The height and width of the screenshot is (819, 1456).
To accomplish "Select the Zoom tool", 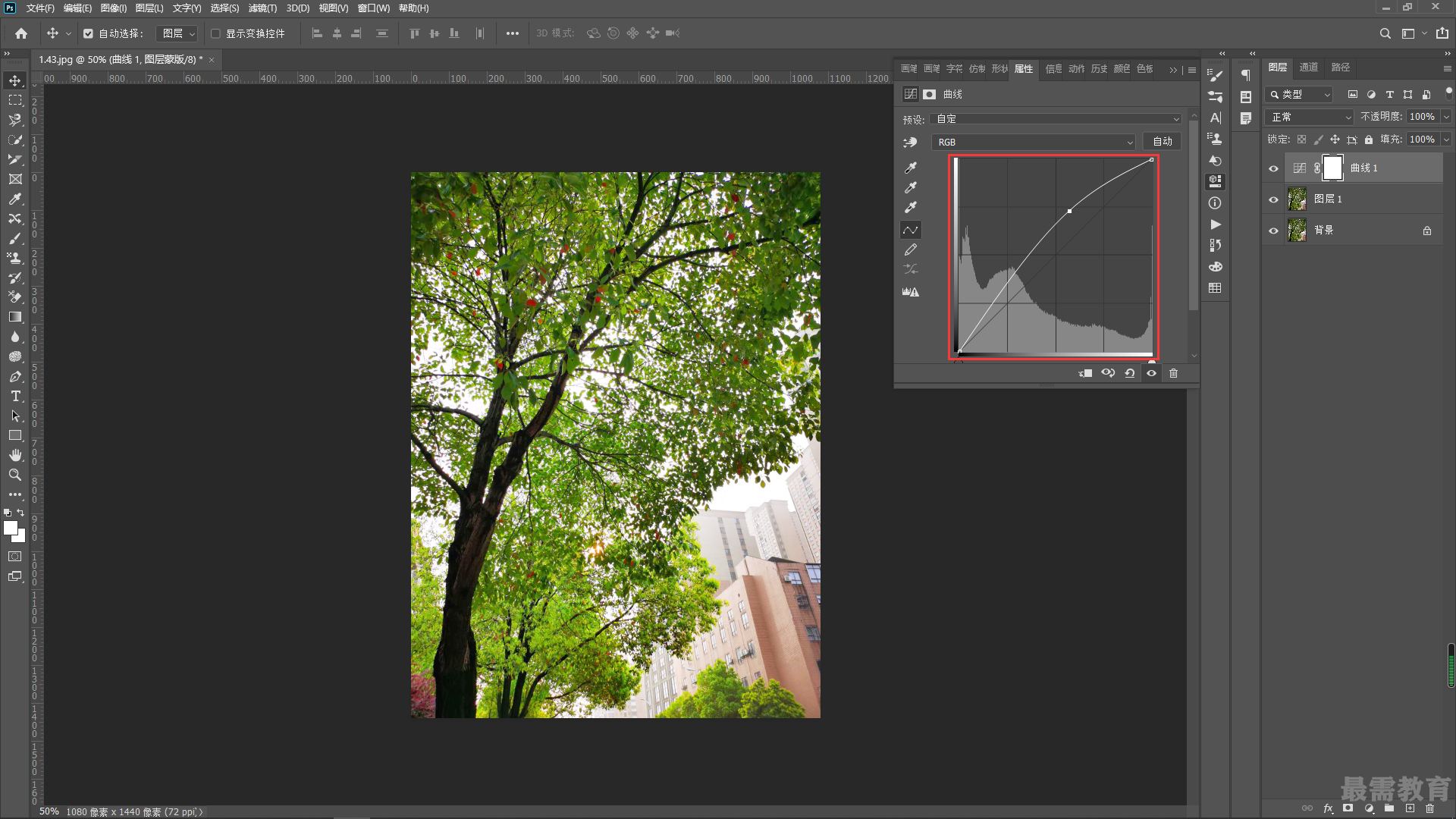I will click(x=15, y=475).
